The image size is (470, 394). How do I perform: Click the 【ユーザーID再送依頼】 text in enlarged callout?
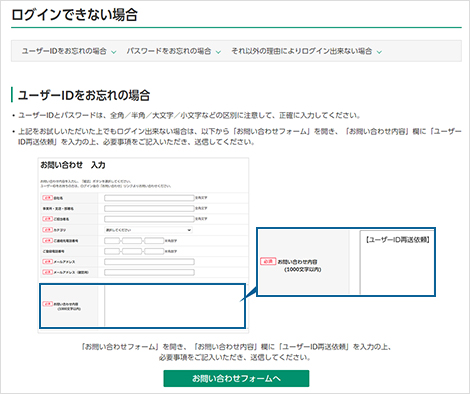coord(398,239)
